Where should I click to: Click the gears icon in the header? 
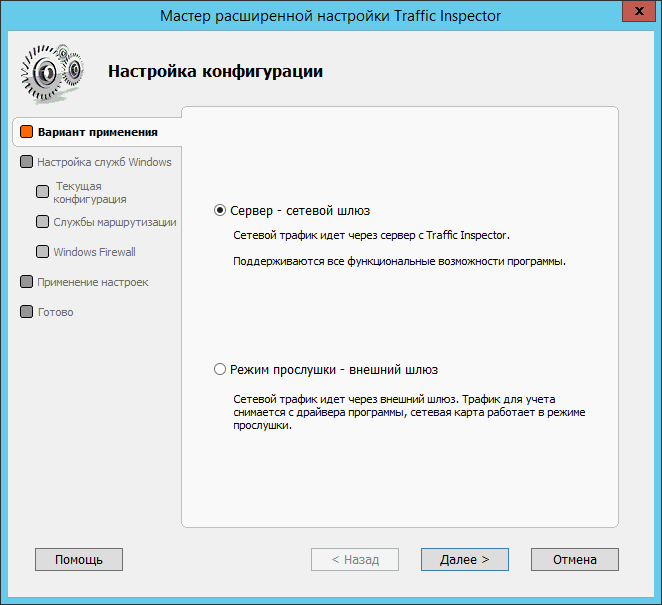(x=52, y=73)
